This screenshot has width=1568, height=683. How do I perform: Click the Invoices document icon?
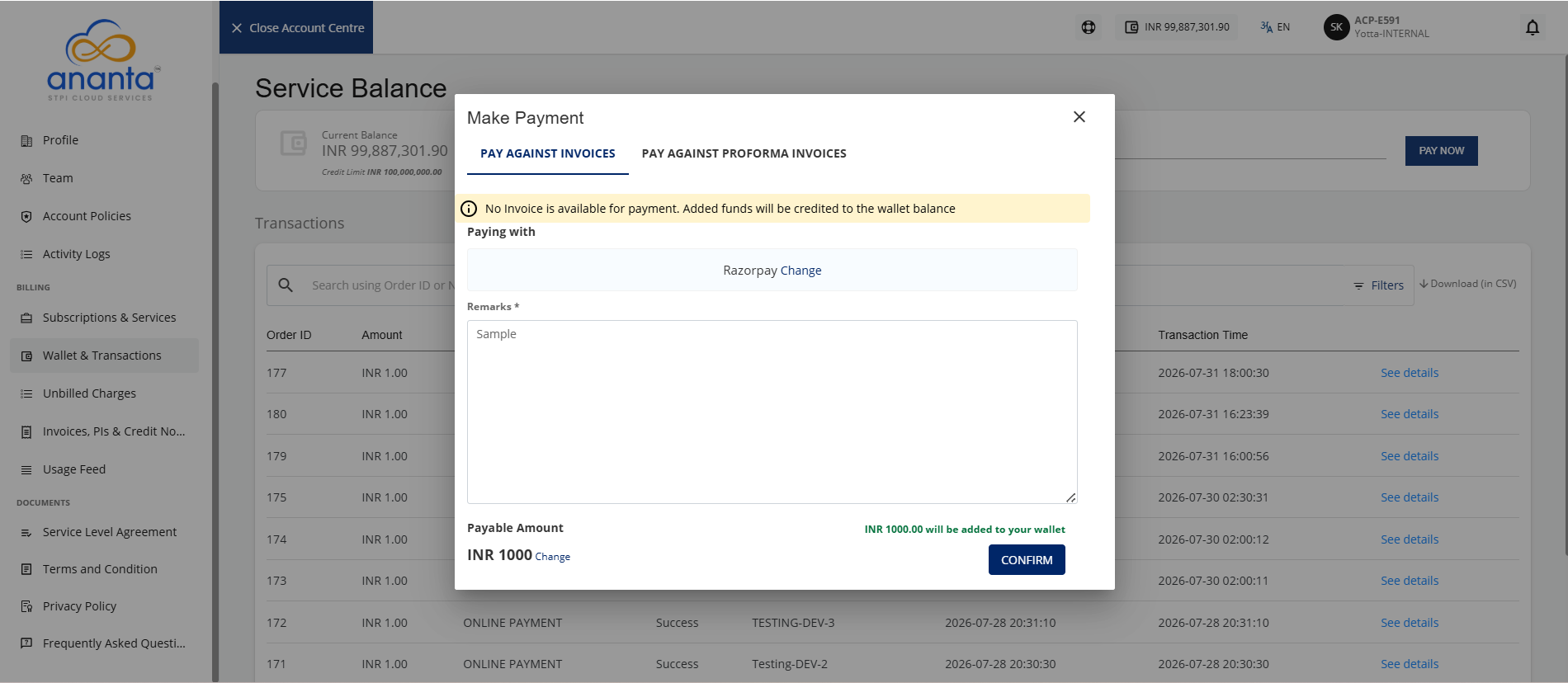(26, 432)
